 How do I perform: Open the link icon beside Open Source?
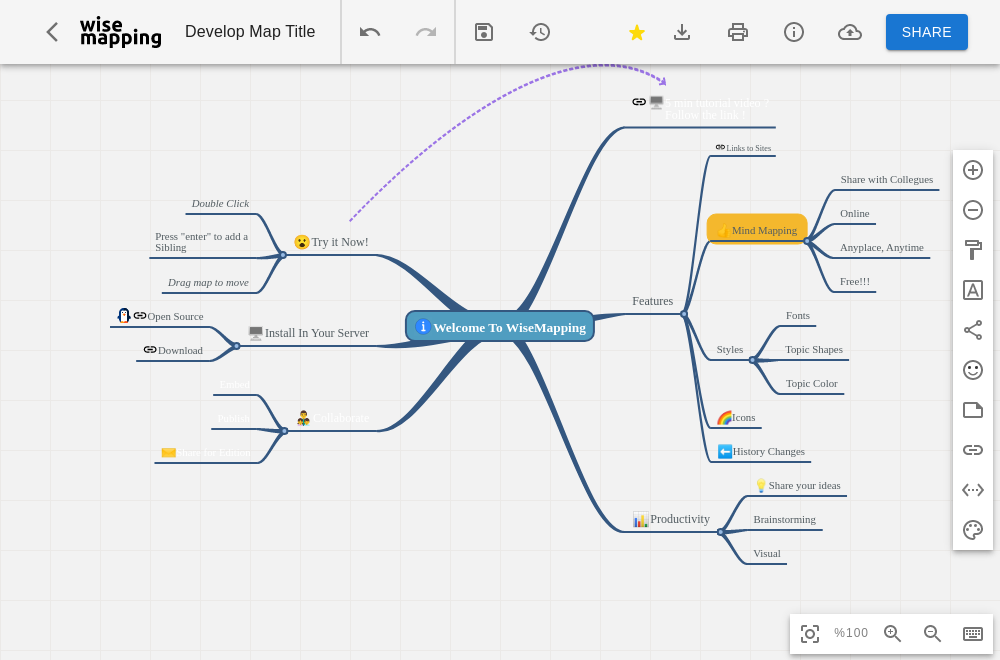[140, 315]
